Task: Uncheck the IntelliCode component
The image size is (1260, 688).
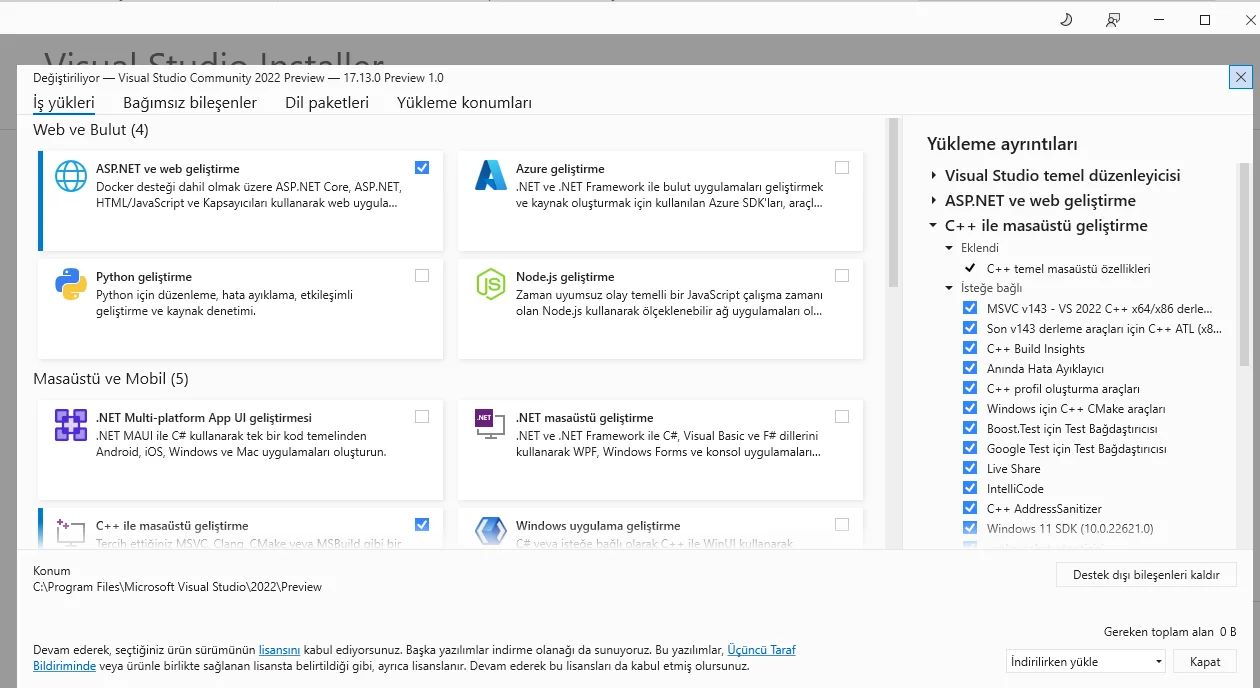Action: pos(970,488)
